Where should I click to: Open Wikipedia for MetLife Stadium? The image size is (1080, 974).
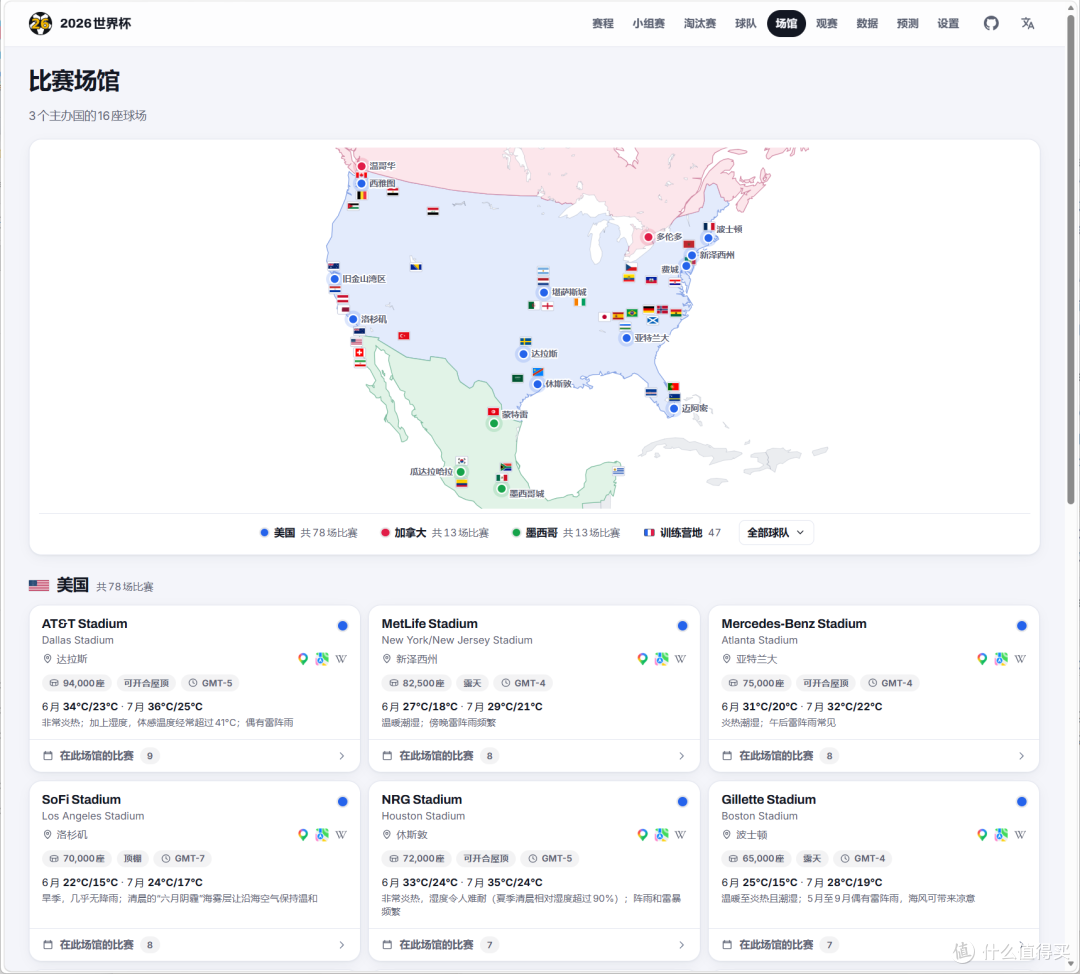click(x=681, y=659)
